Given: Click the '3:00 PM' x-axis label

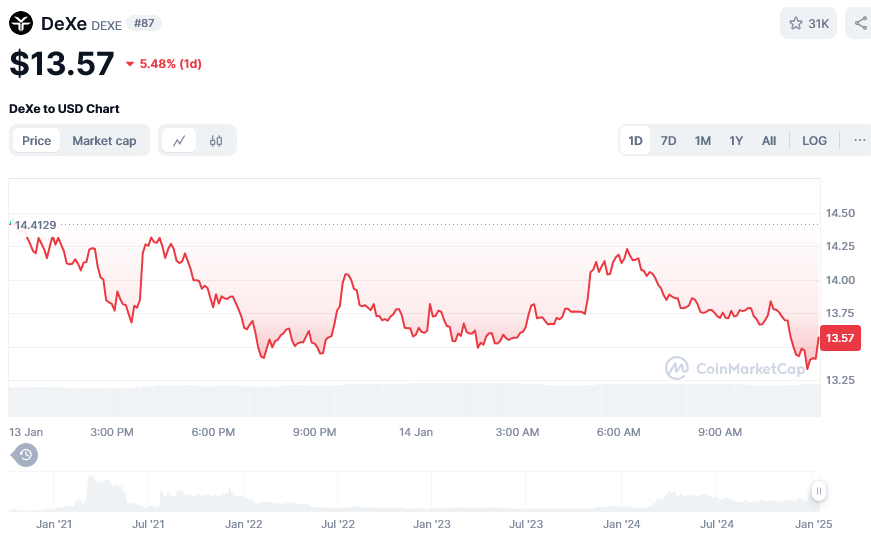Looking at the screenshot, I should click(x=112, y=432).
